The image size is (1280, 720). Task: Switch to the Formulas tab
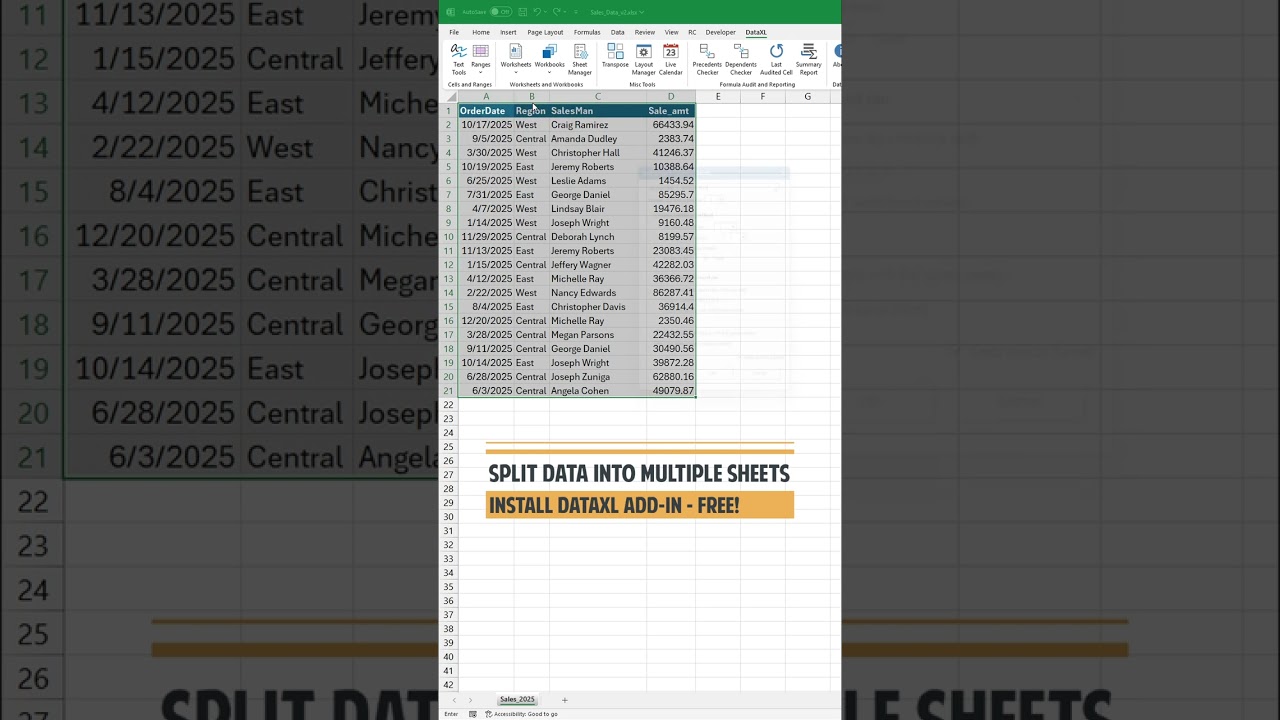coord(587,32)
